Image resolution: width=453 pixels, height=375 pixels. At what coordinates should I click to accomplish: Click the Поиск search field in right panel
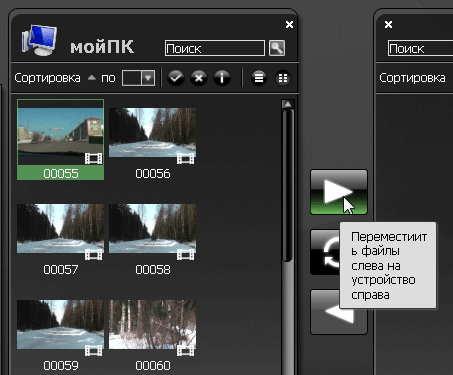click(x=420, y=48)
